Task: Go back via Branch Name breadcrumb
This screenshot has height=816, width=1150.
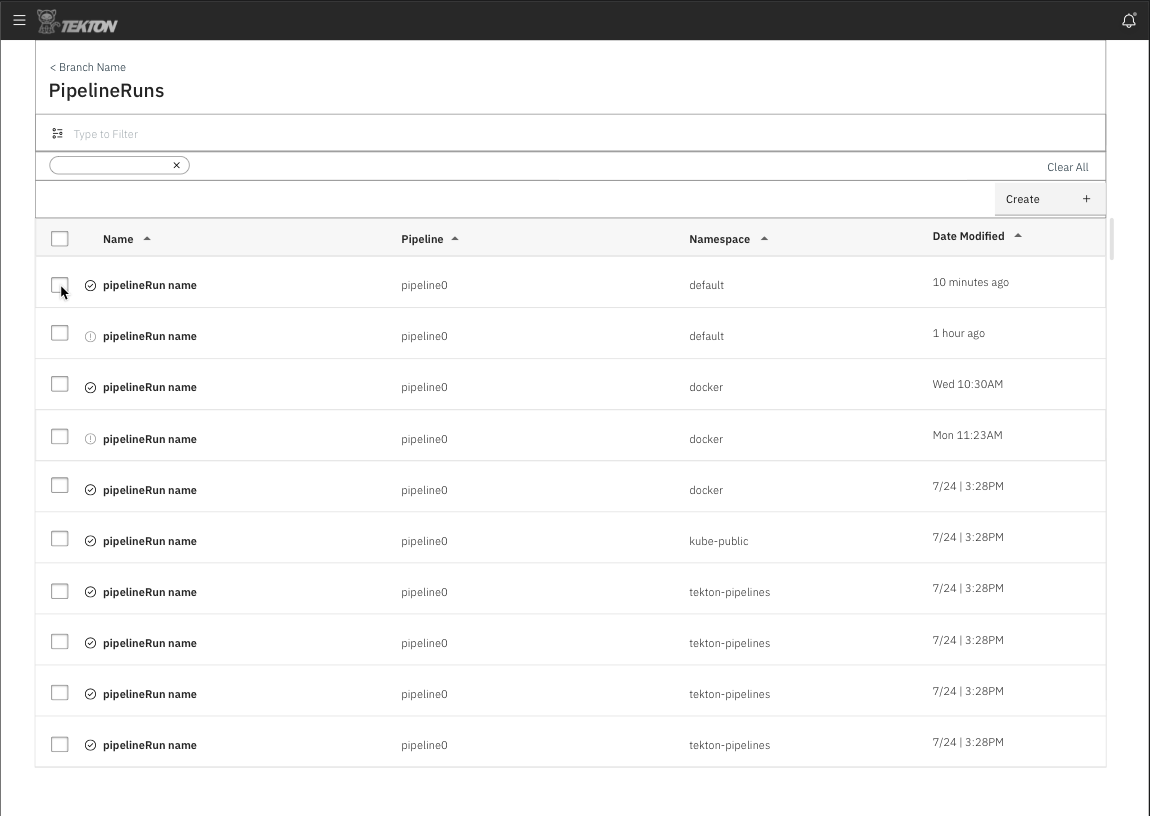Action: pos(87,67)
